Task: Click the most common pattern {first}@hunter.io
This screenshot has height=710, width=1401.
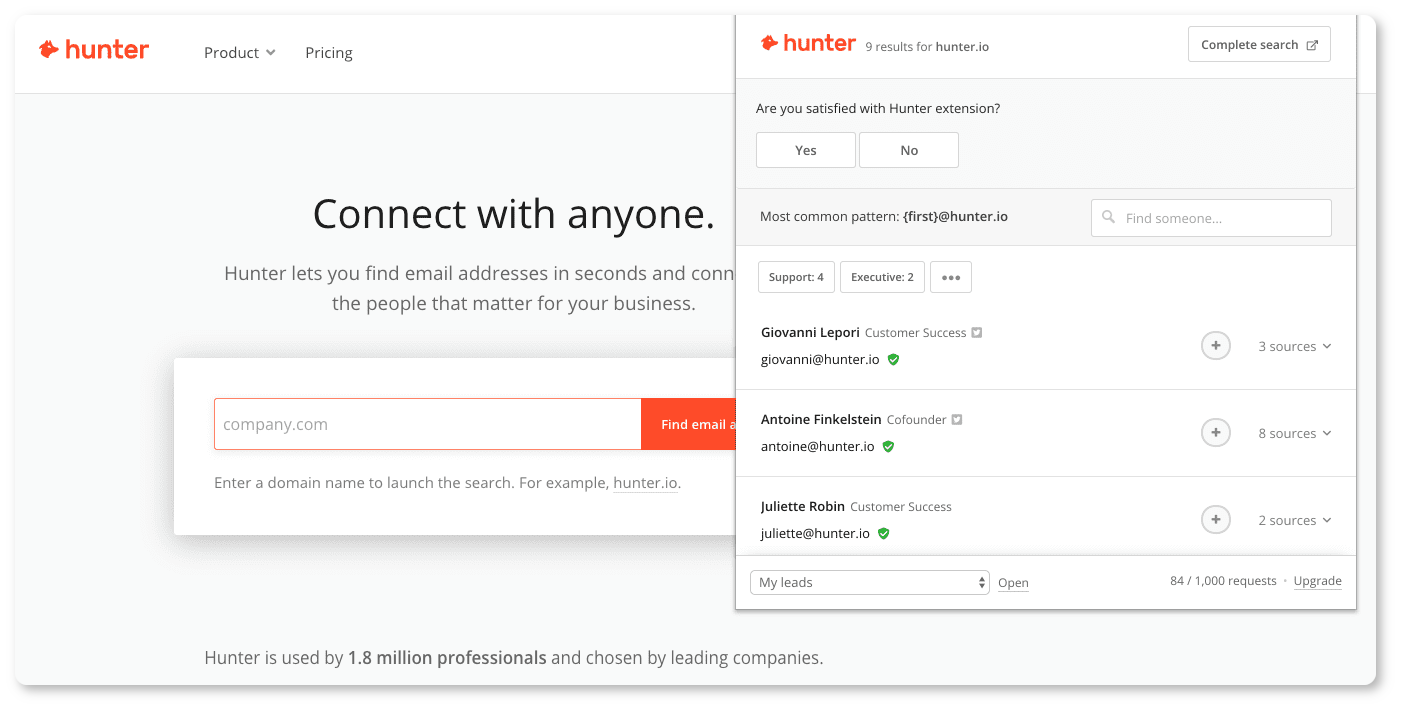Action: [x=955, y=217]
